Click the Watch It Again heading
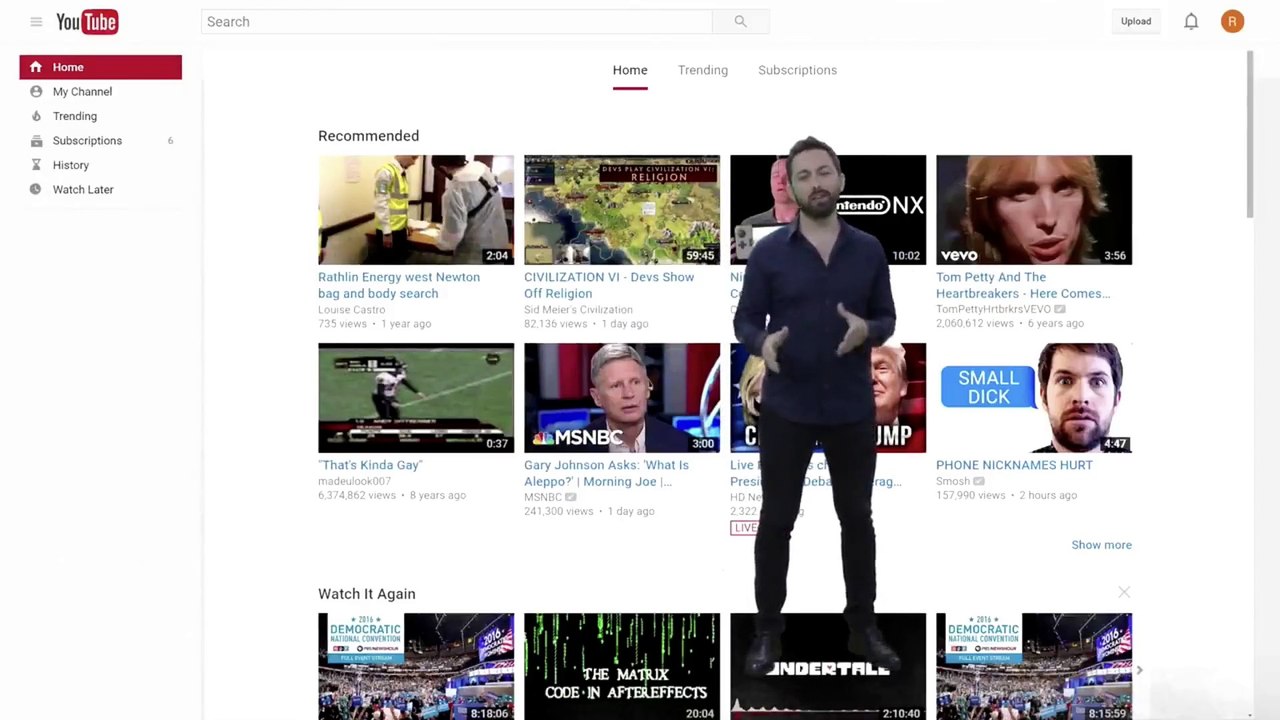This screenshot has width=1280, height=720. coord(366,594)
